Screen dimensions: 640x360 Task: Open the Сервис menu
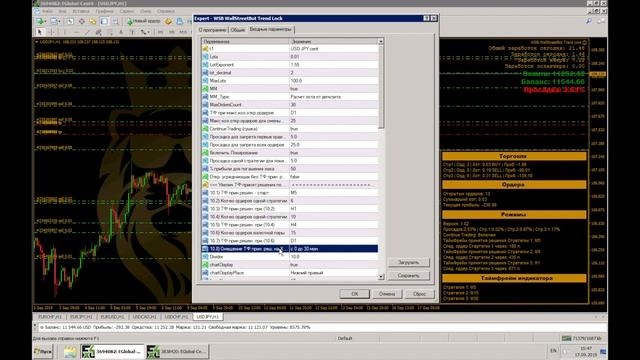click(127, 11)
